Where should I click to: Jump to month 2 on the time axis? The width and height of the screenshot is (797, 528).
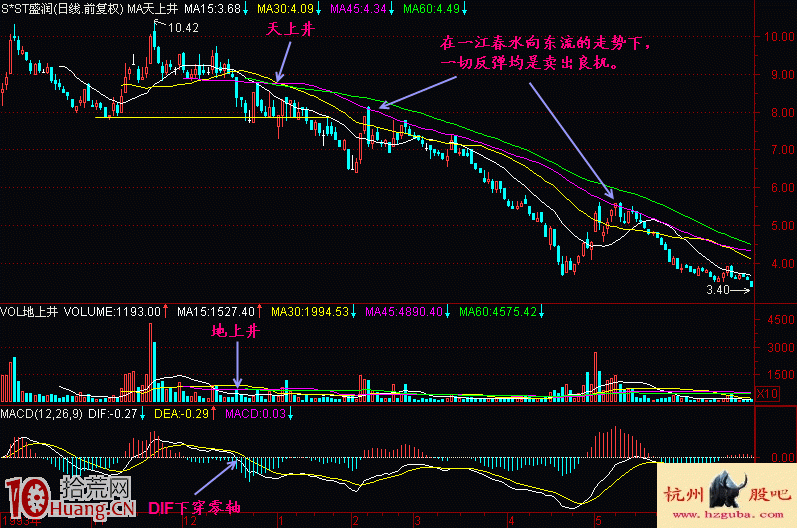click(x=355, y=521)
